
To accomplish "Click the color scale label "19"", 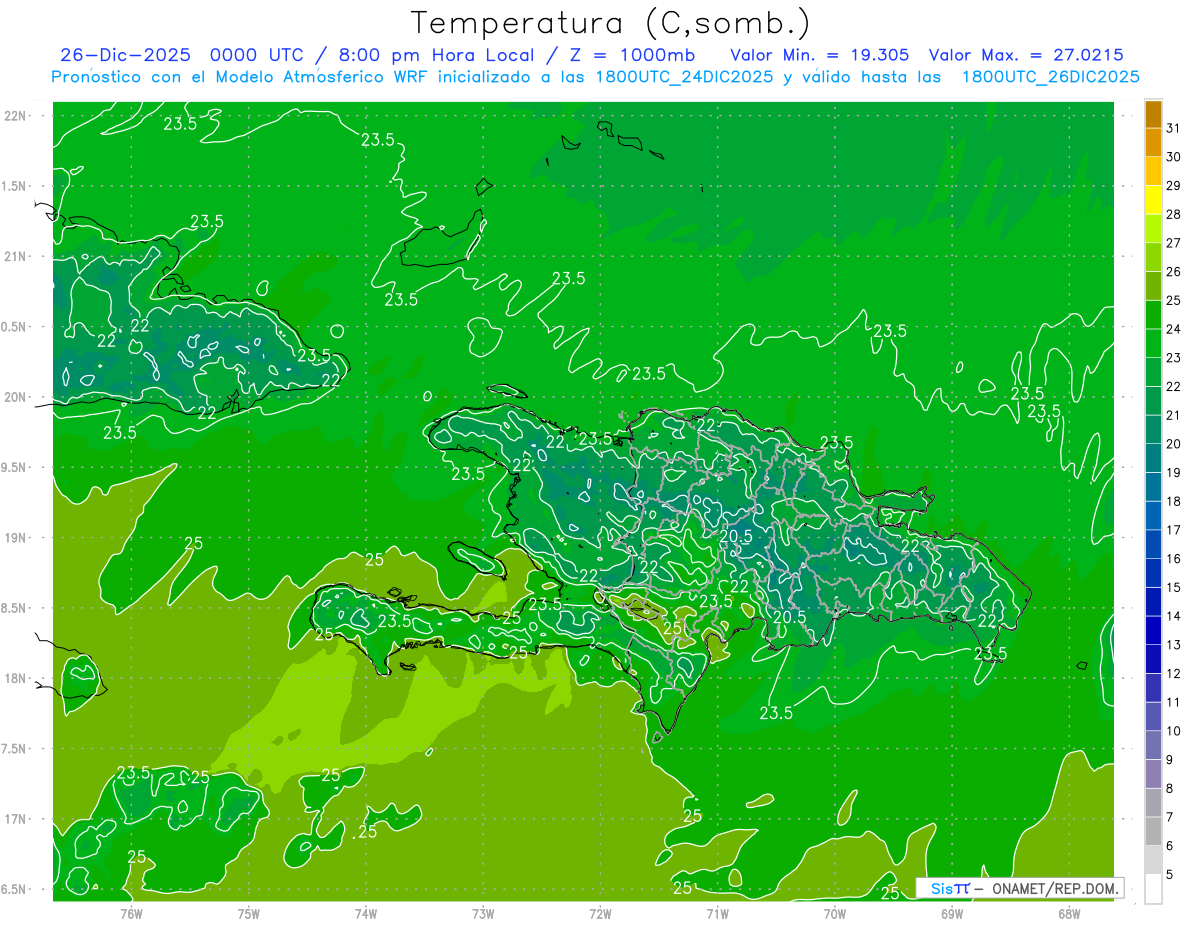I will coord(1173,473).
